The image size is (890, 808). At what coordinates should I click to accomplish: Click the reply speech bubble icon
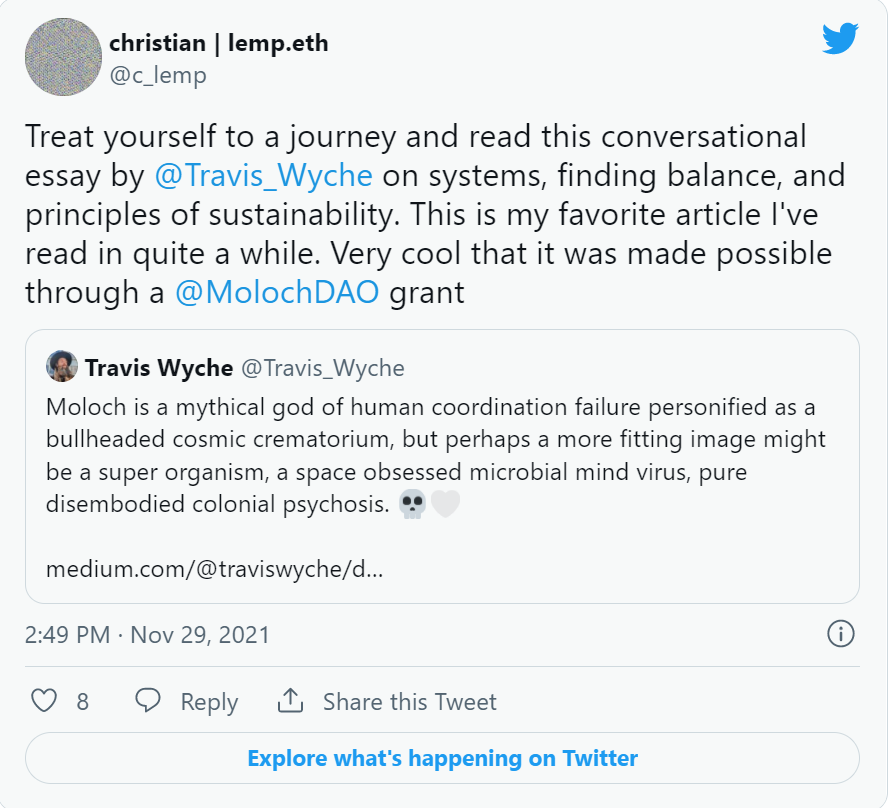pyautogui.click(x=148, y=700)
